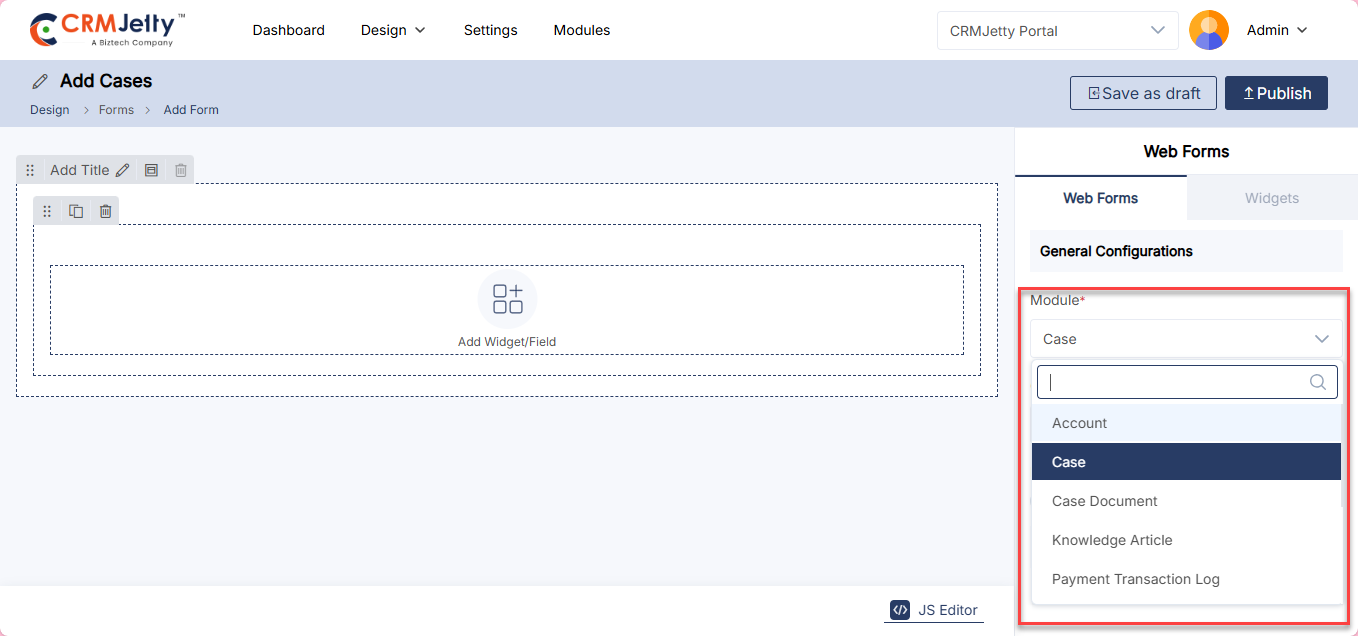Click the search magnifier in module dropdown

(1318, 382)
